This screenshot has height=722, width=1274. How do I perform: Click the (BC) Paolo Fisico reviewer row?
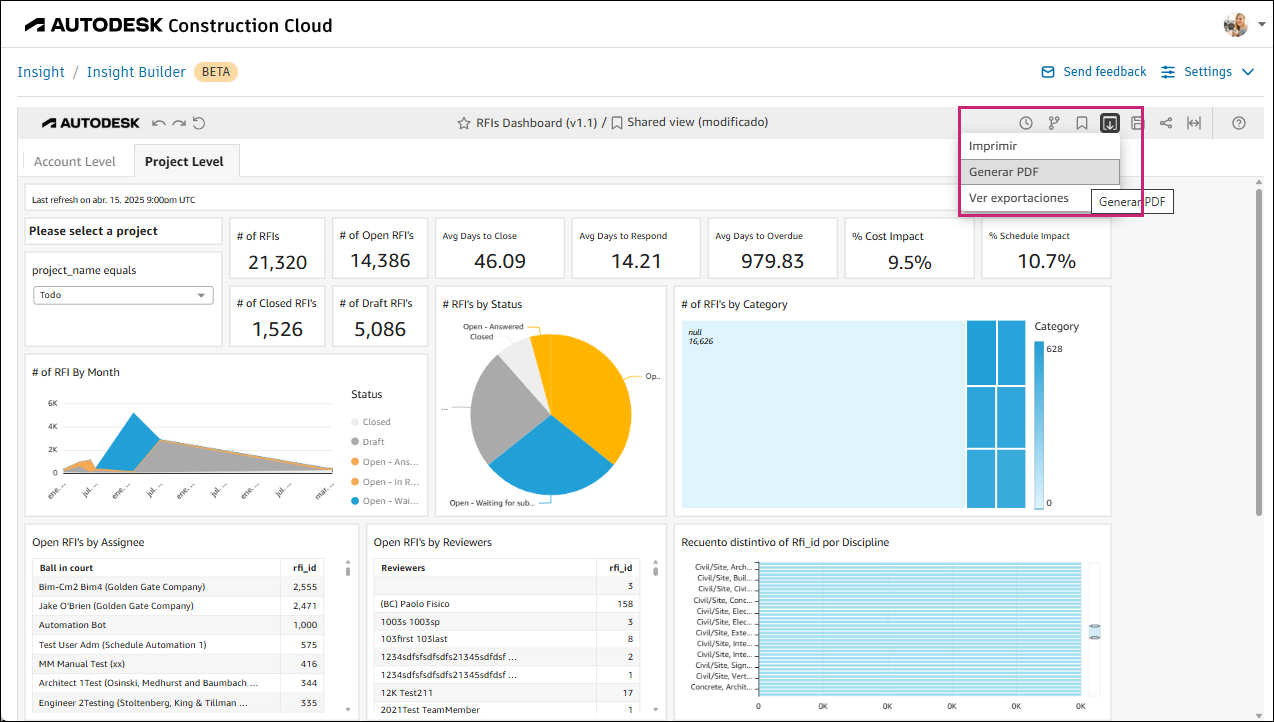(507, 604)
